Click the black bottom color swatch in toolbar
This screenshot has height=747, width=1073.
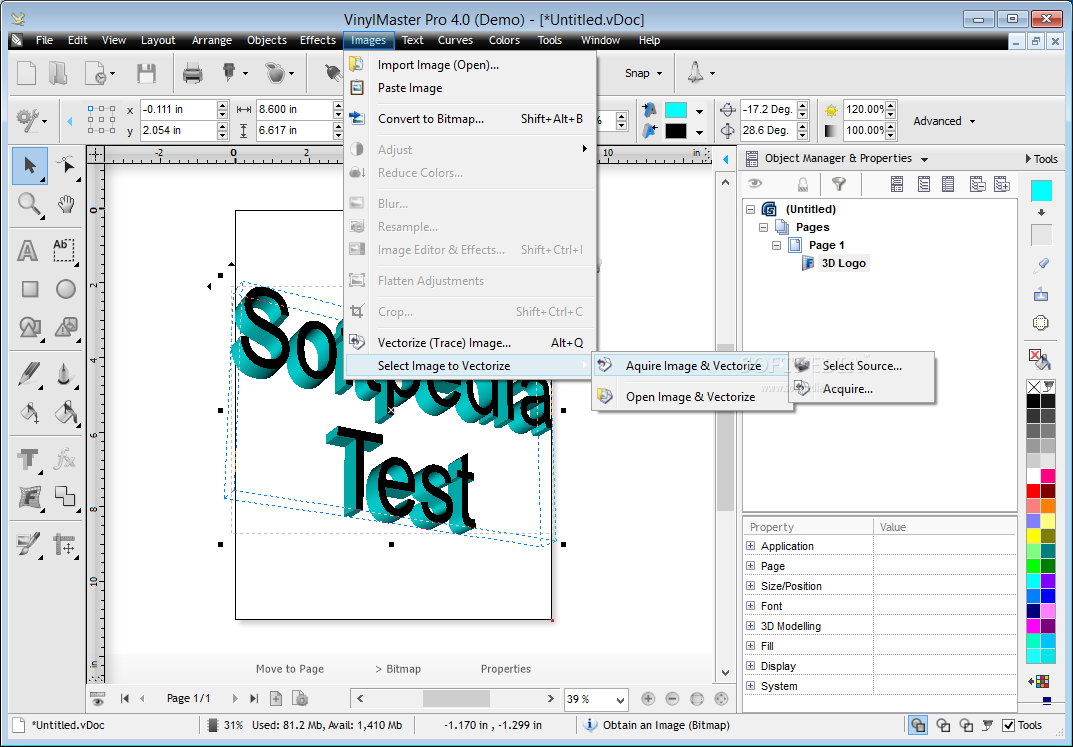point(675,131)
